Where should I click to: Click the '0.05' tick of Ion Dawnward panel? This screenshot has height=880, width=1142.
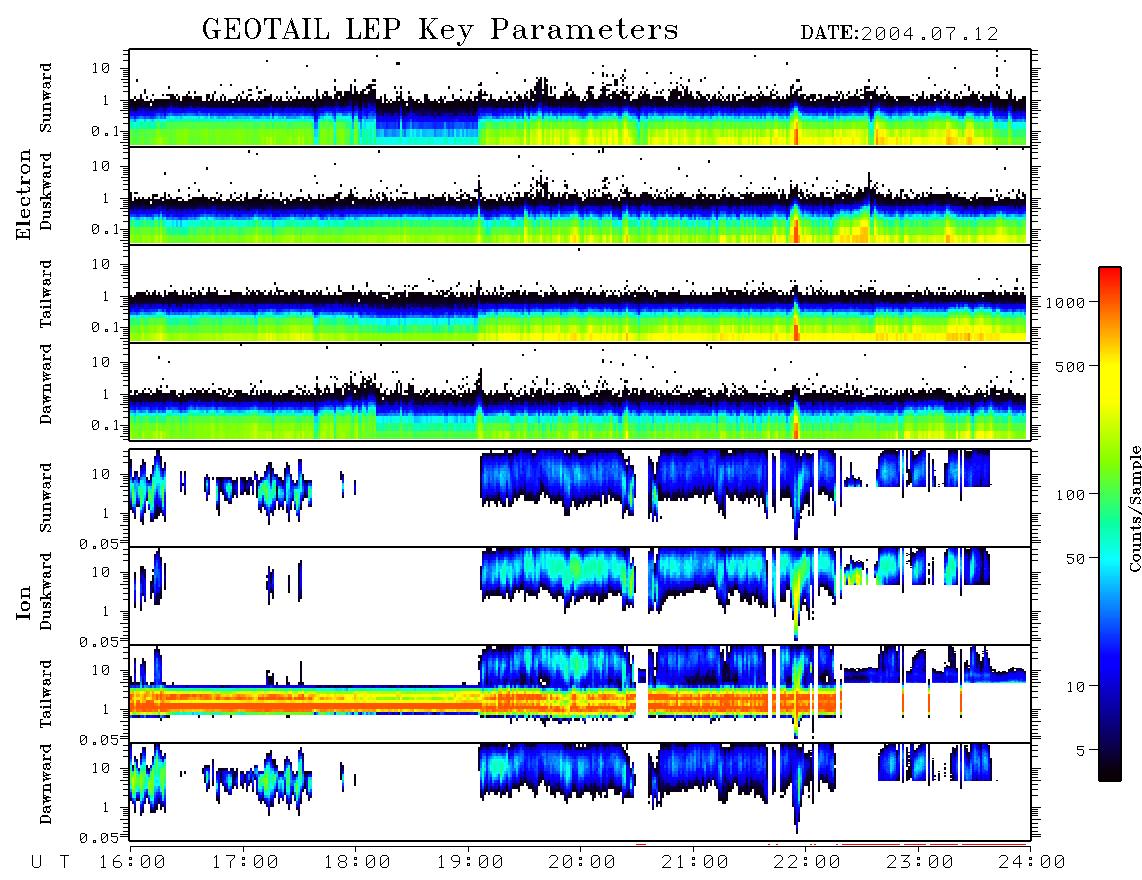point(99,837)
